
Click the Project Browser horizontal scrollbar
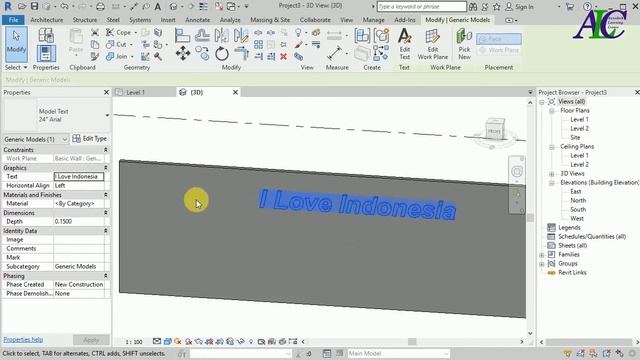click(x=589, y=342)
